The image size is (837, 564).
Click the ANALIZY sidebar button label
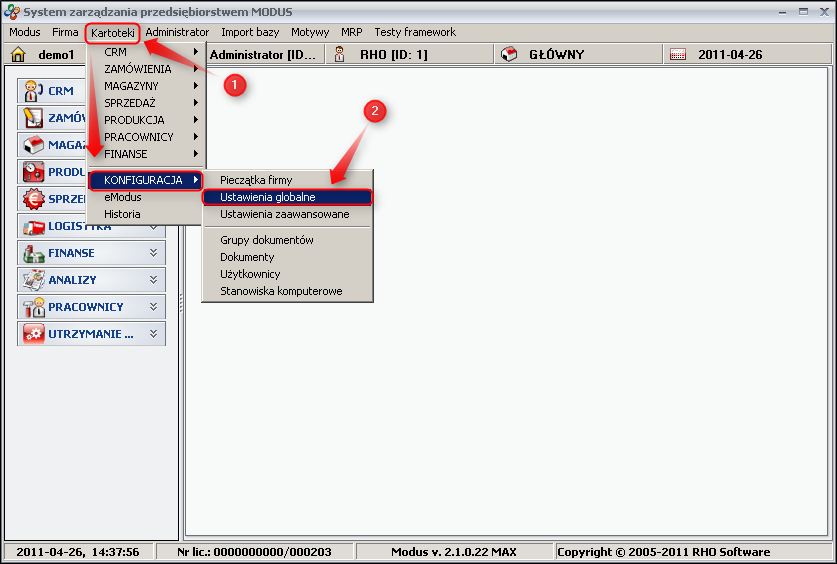72,280
